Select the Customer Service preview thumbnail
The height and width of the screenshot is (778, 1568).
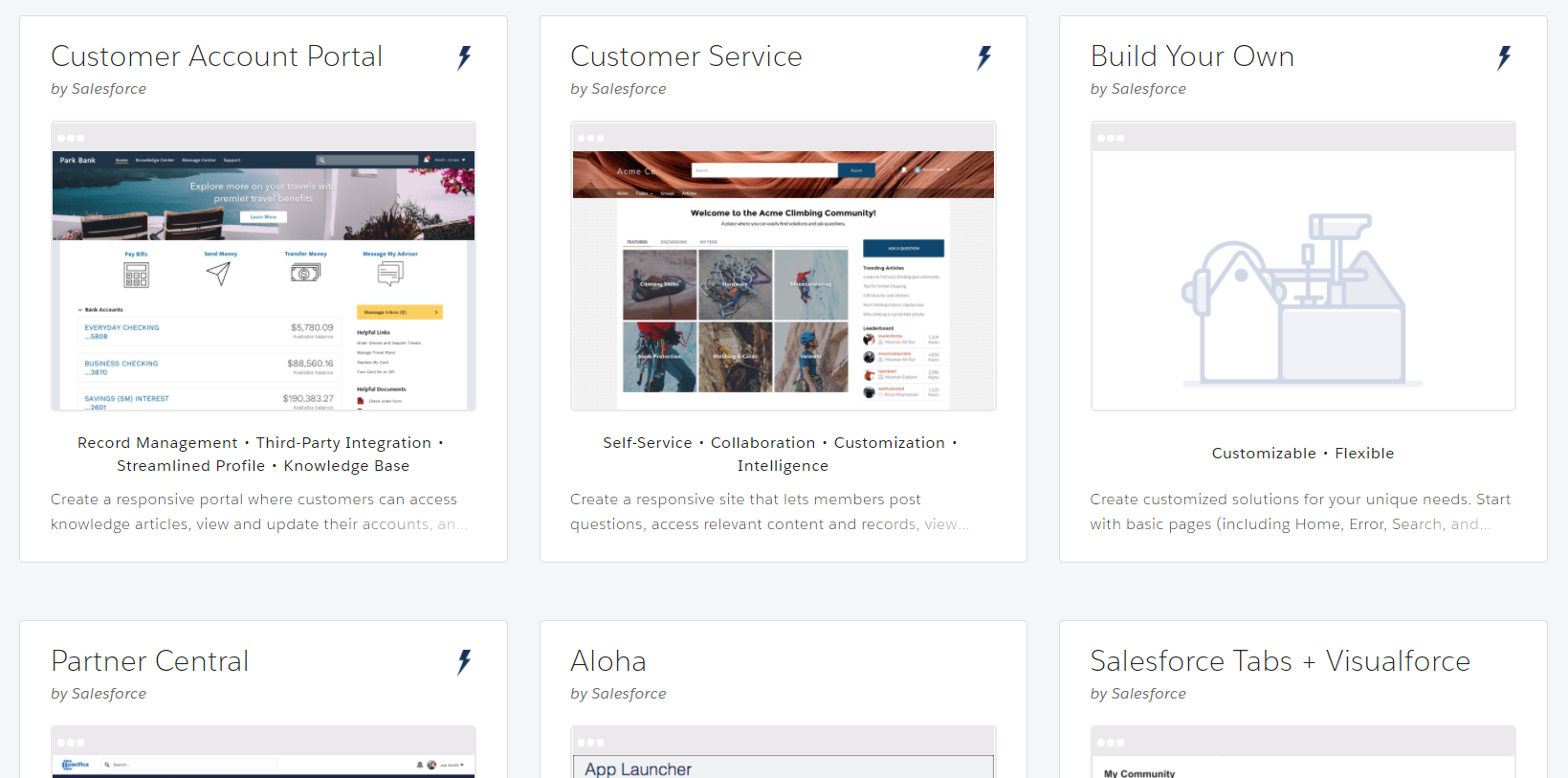(x=784, y=266)
